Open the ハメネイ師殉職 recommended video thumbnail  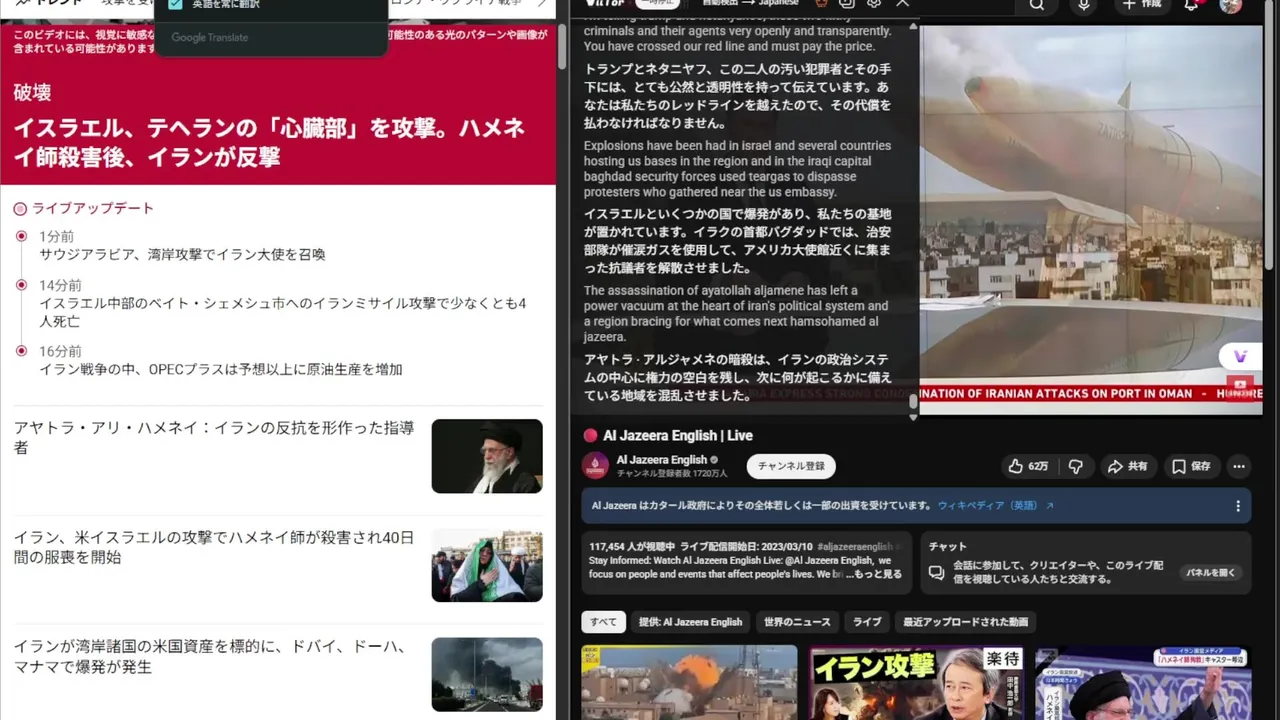pyautogui.click(x=1143, y=683)
